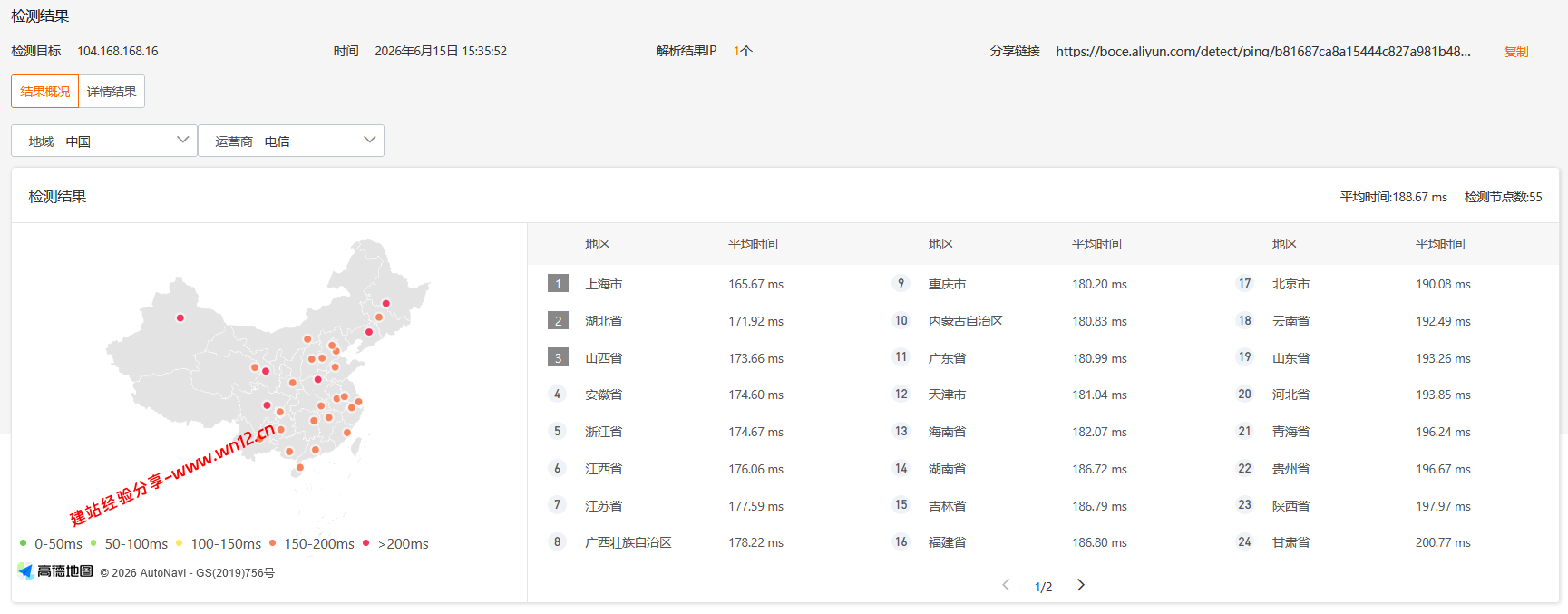Click the first 地区 column header
Viewport: 1568px width, 614px height.
tap(598, 244)
